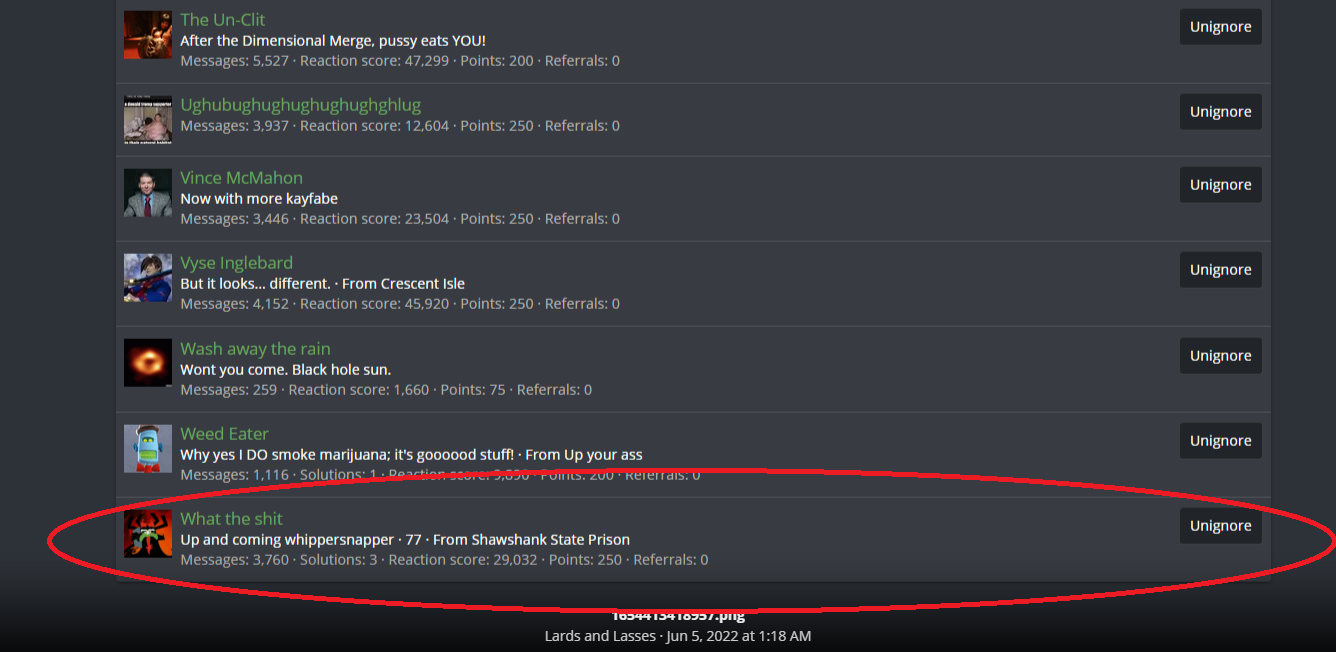Unignore Wash away the rain
Image resolution: width=1336 pixels, height=652 pixels.
pyautogui.click(x=1220, y=356)
